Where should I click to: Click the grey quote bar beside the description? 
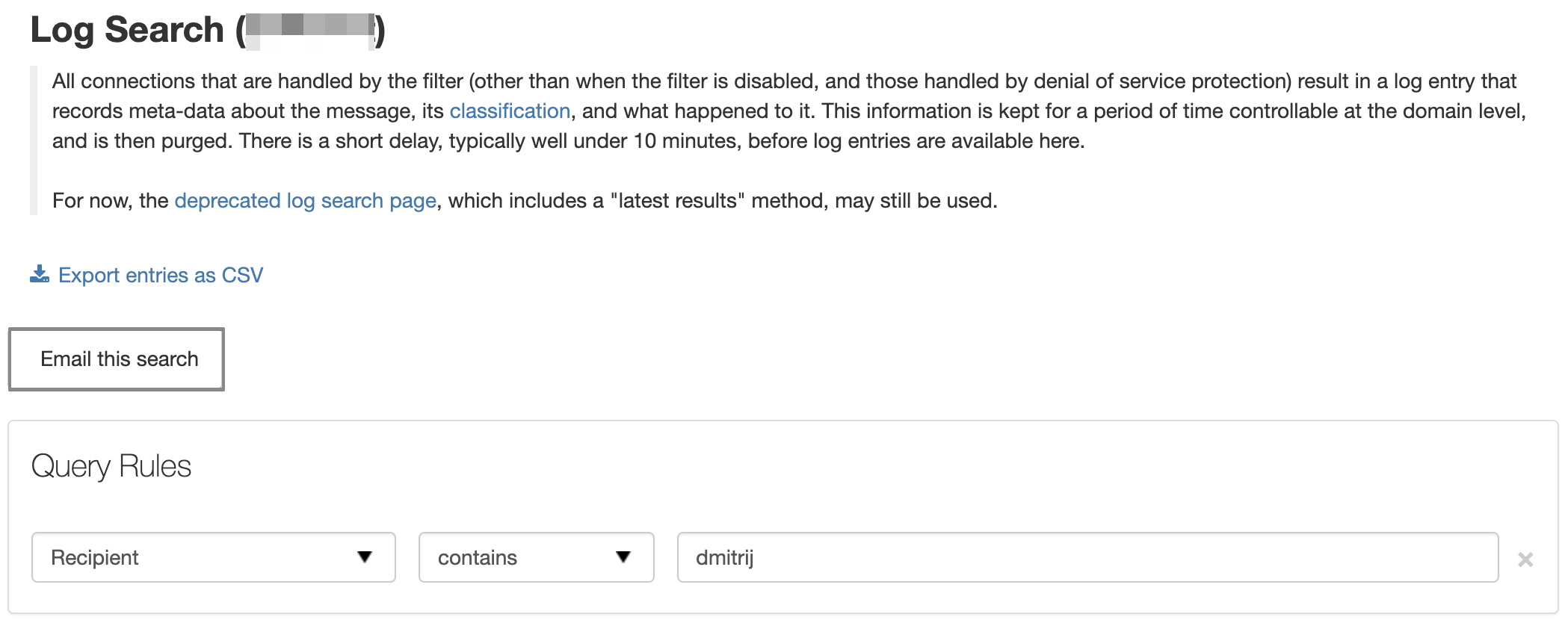(33, 140)
